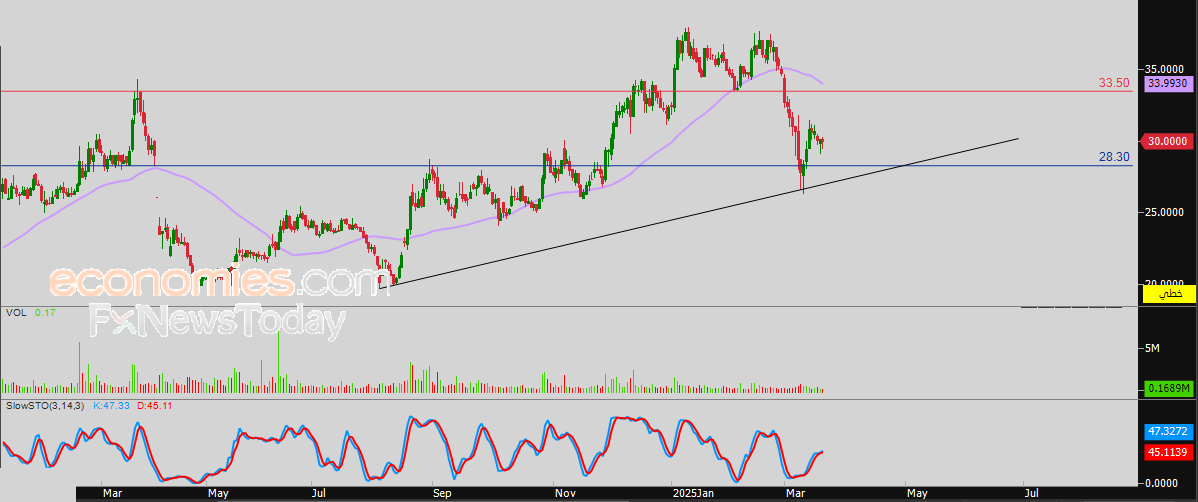Screen dimensions: 1198x502
Task: Click the VOL indicator label
Action: coord(16,313)
